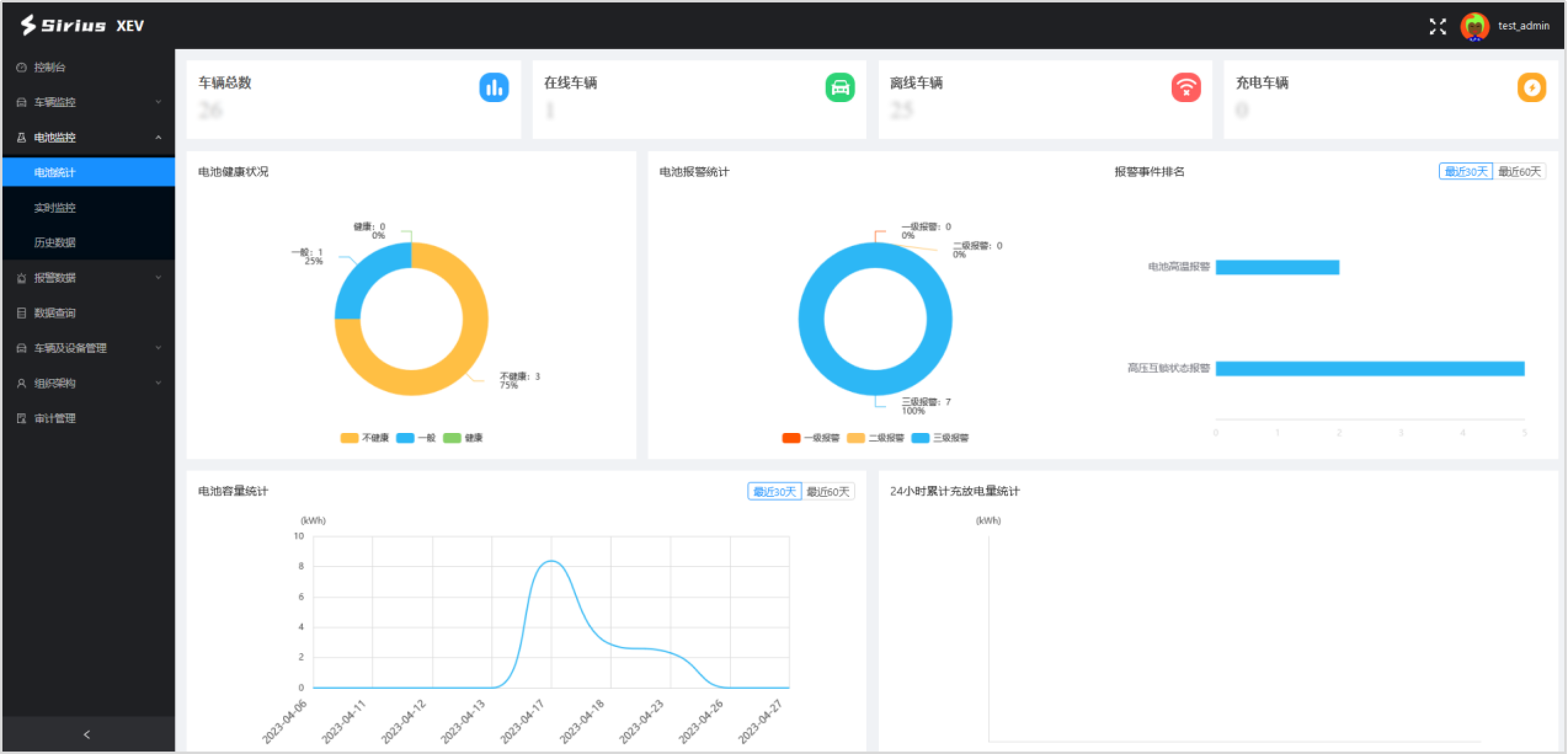The width and height of the screenshot is (1568, 754).
Task: Toggle the 不健康 legend item
Action: click(x=364, y=438)
